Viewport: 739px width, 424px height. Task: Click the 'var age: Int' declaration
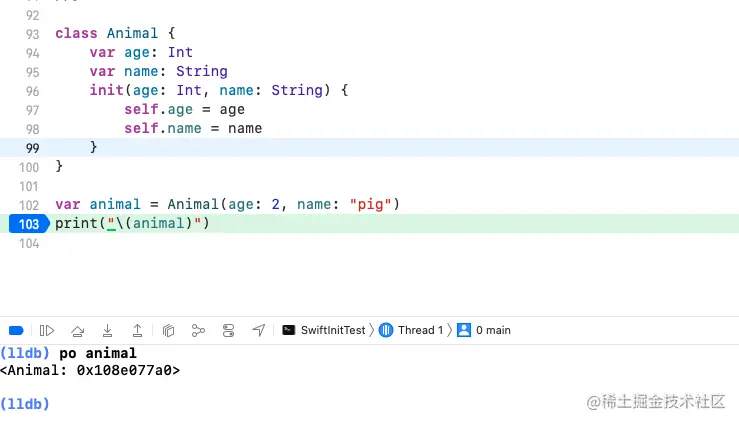[141, 52]
